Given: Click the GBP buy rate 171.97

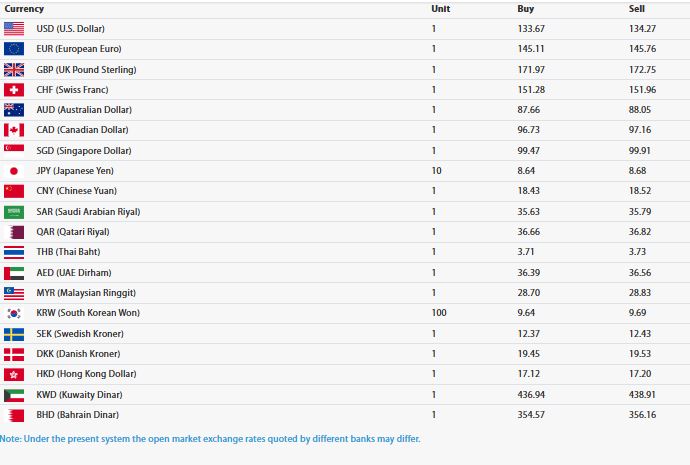Looking at the screenshot, I should coord(531,70).
